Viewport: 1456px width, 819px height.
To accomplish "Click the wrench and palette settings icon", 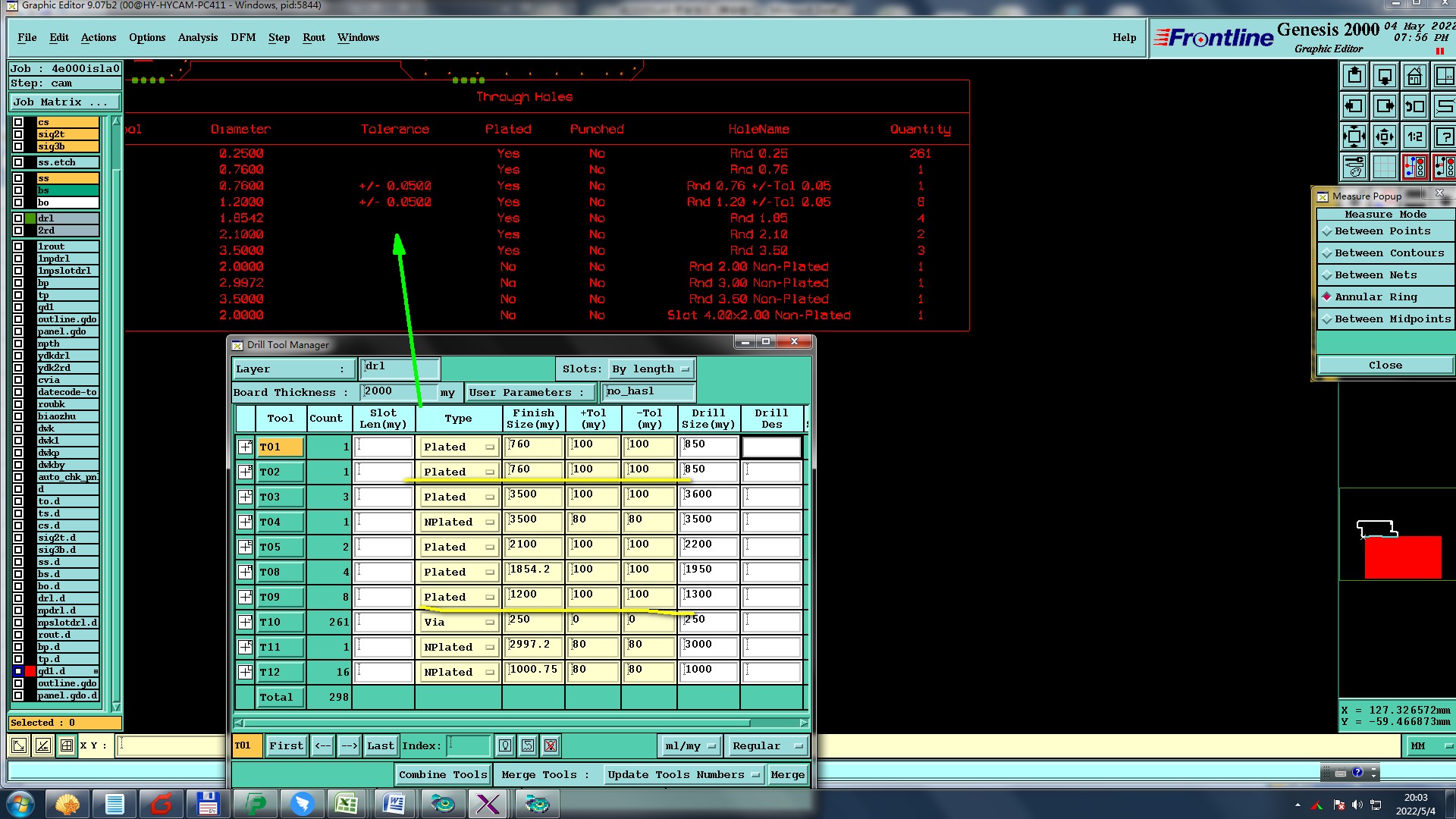I will [x=1354, y=167].
